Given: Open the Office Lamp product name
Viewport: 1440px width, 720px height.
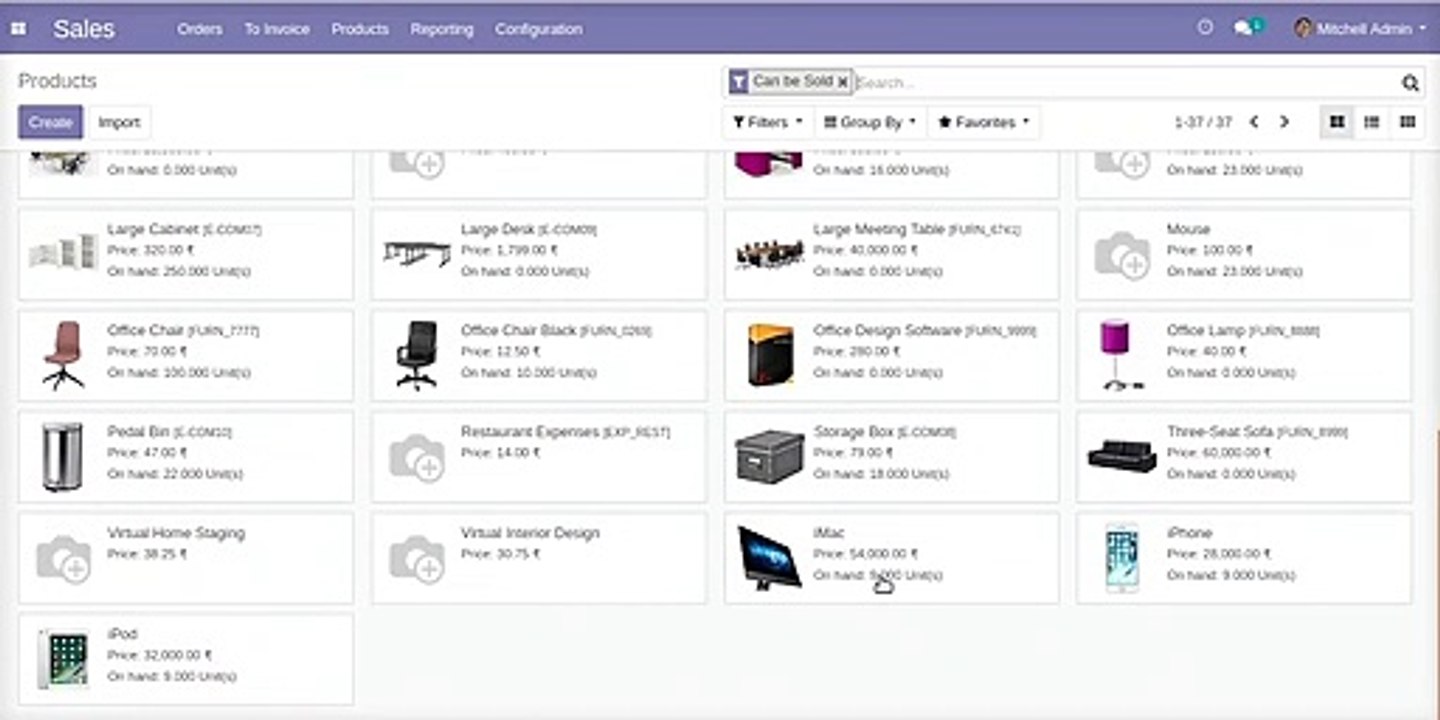Looking at the screenshot, I should pyautogui.click(x=1205, y=330).
